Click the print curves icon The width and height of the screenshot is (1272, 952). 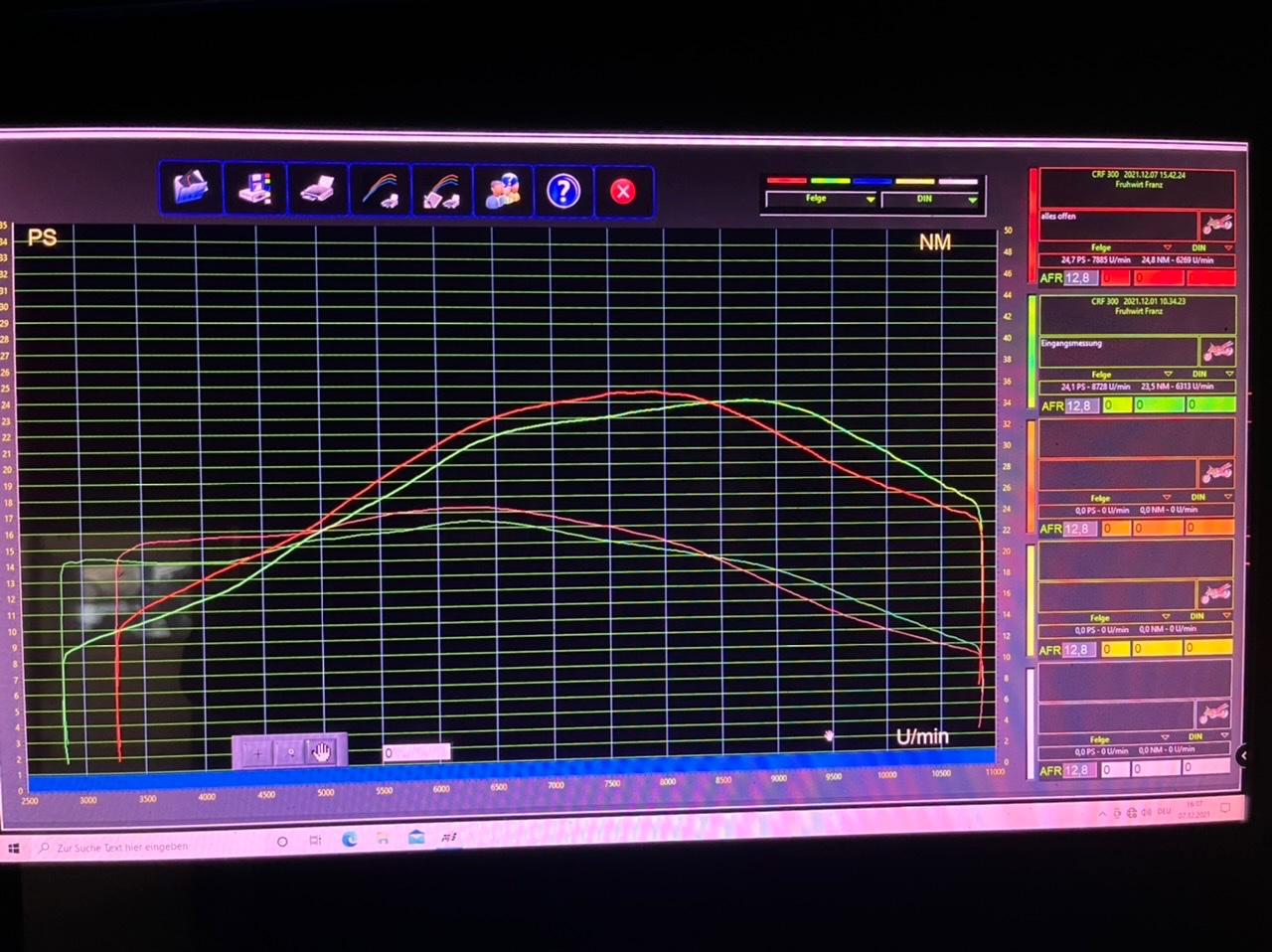pos(380,189)
